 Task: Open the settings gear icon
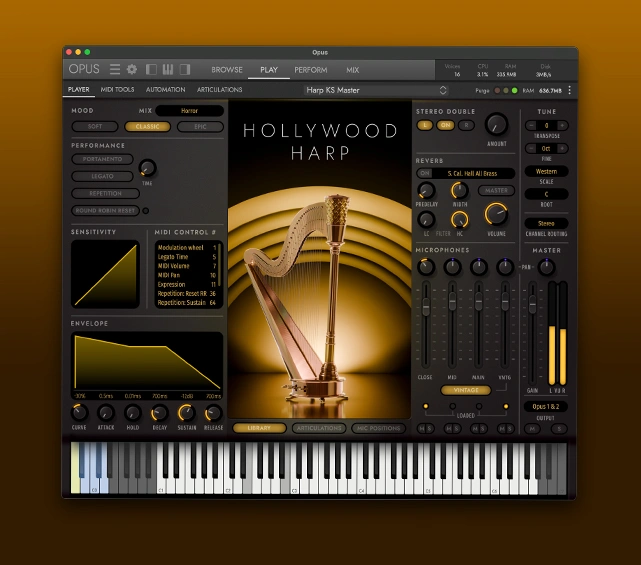coord(132,69)
